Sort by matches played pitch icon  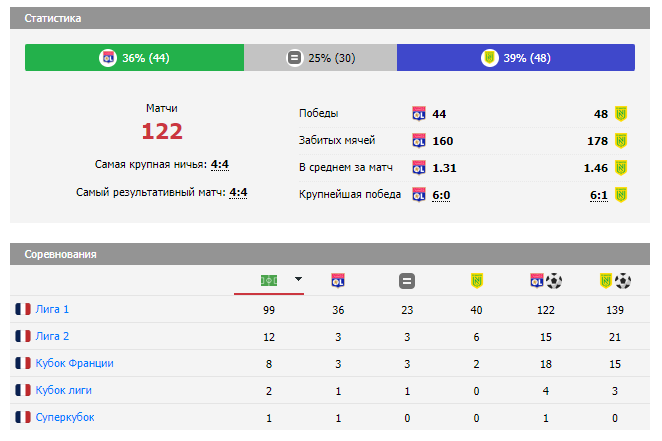(268, 281)
